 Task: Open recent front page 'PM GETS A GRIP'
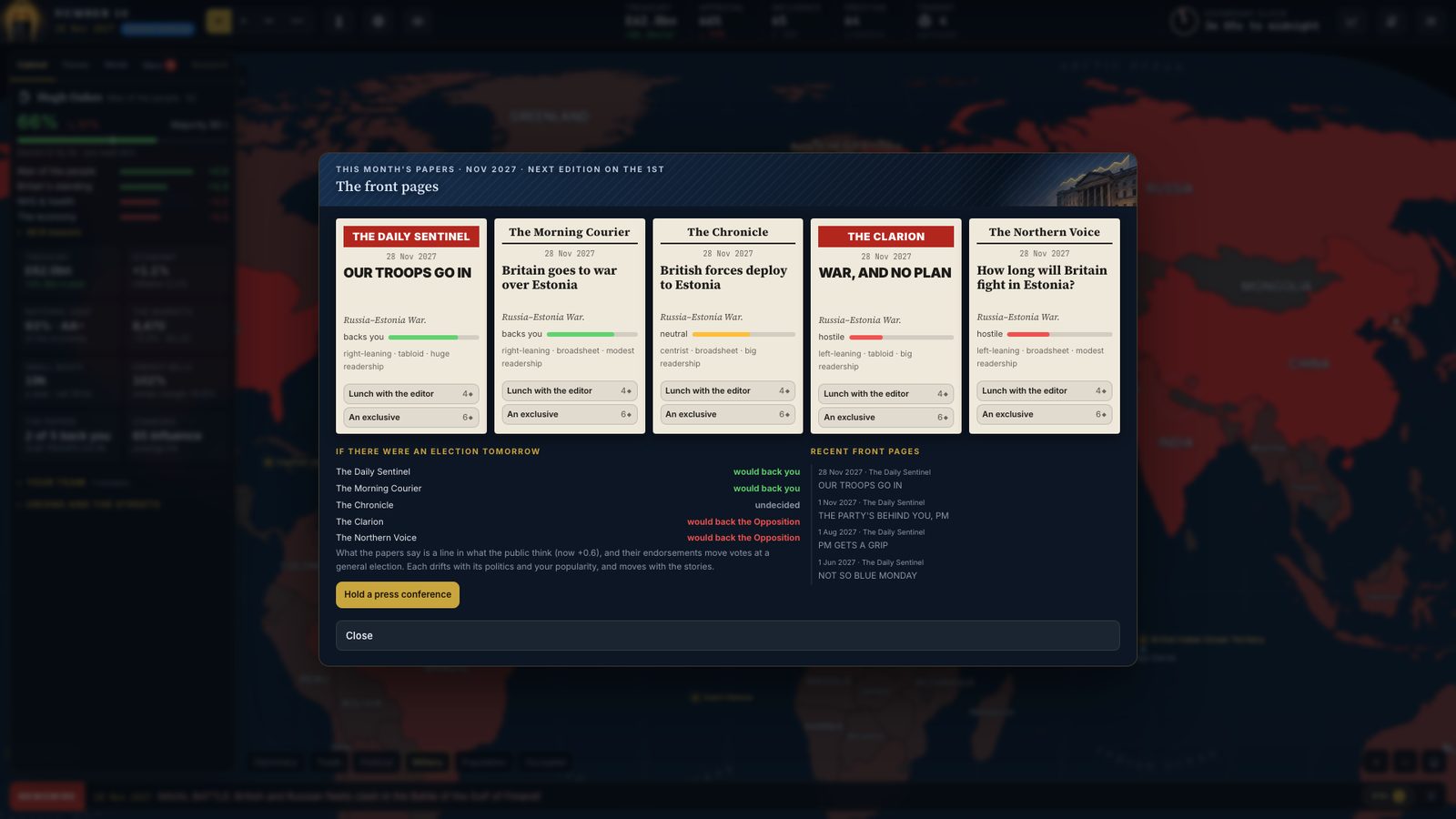click(853, 546)
